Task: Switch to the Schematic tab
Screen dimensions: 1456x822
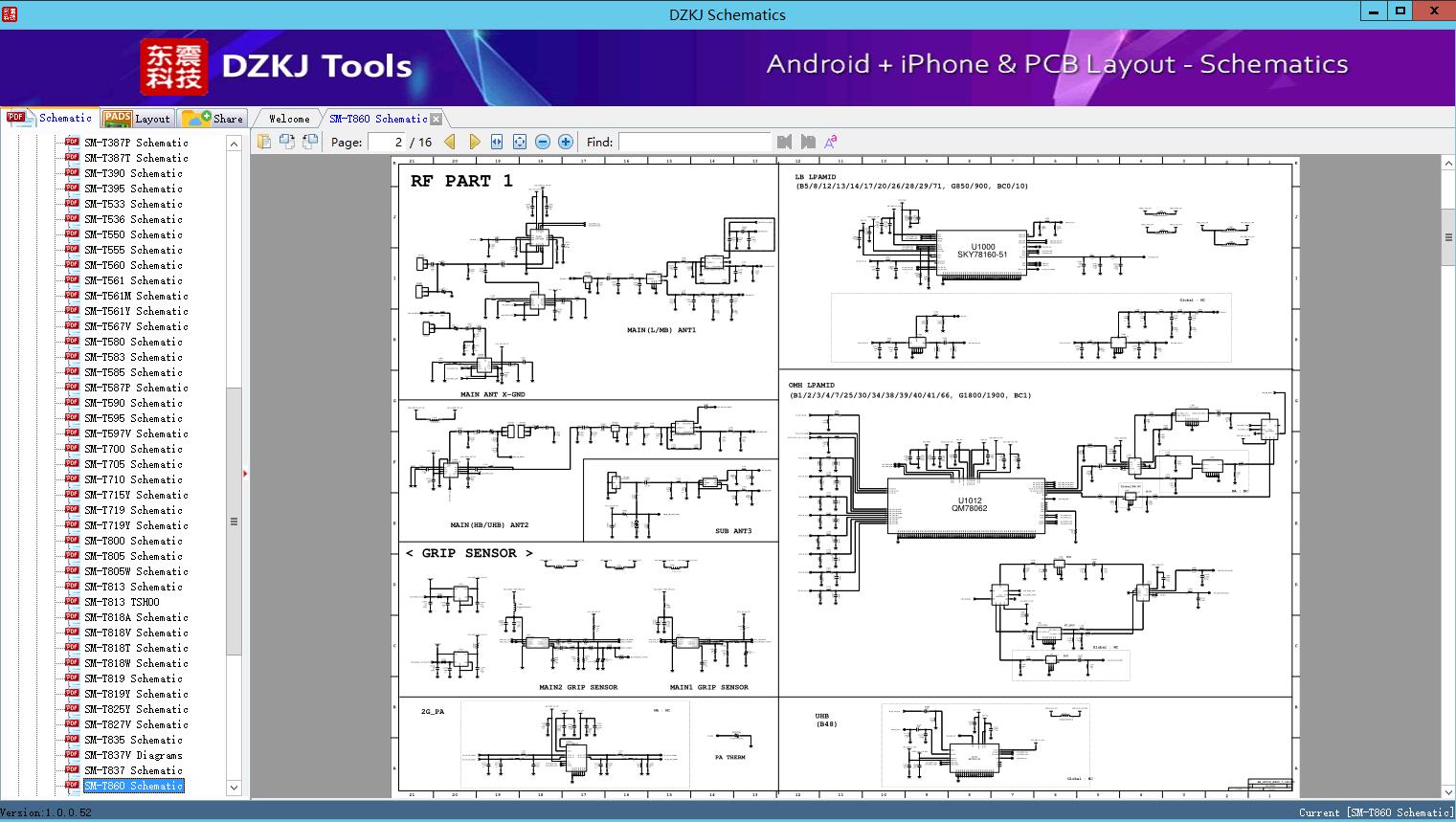Action: (x=50, y=118)
